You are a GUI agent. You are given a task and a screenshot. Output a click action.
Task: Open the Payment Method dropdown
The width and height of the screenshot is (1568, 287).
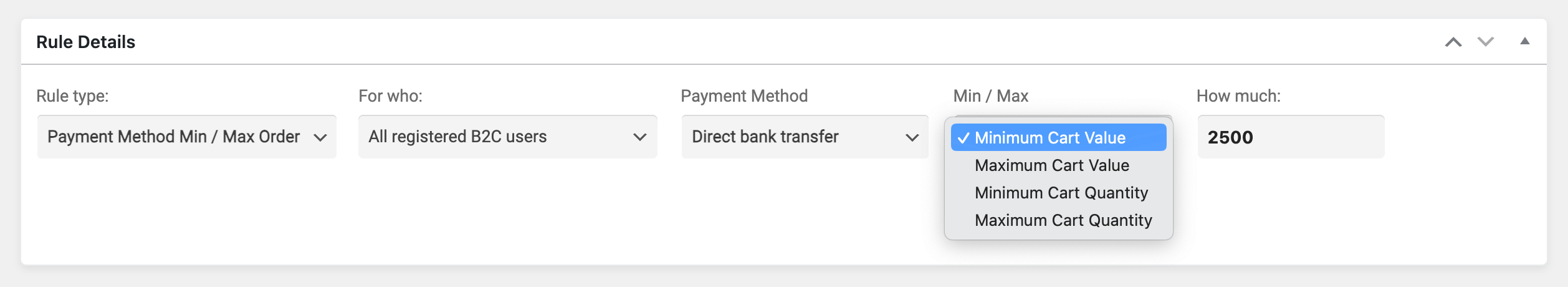[805, 137]
